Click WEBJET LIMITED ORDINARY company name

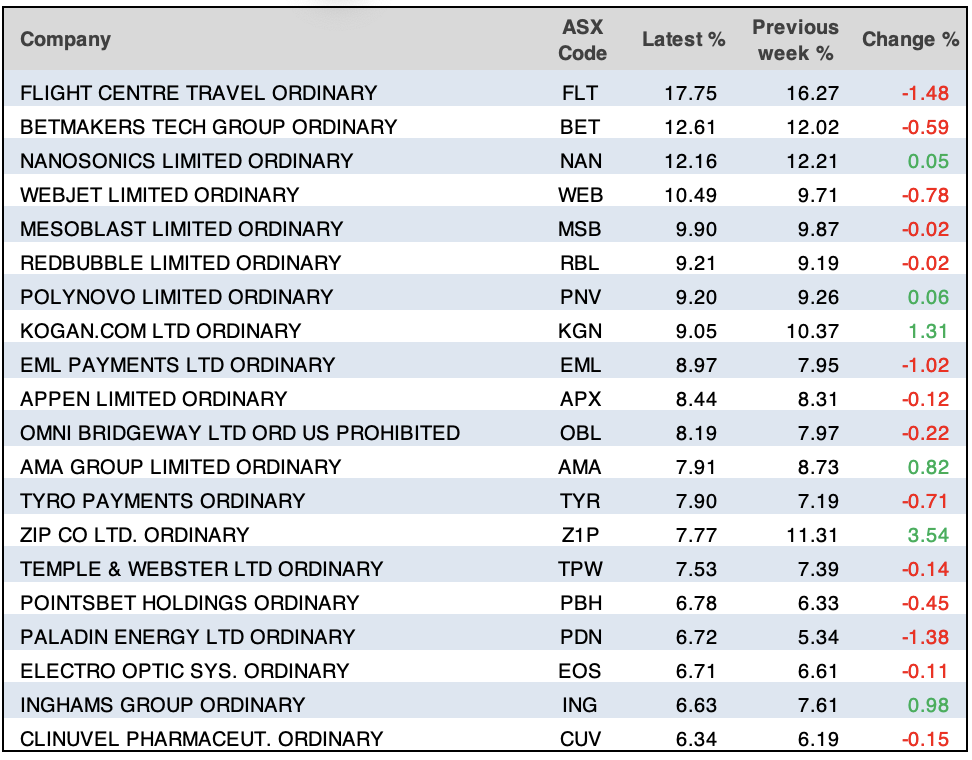coord(160,195)
